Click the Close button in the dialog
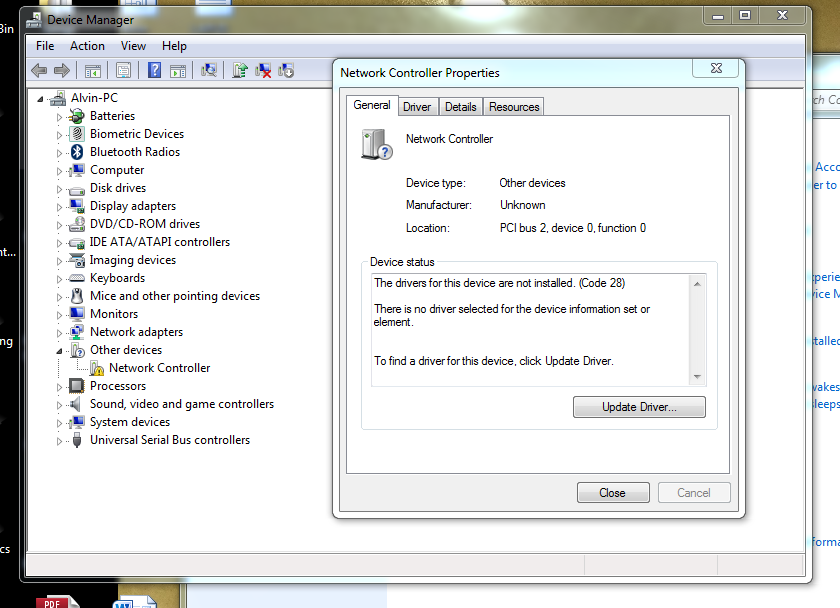This screenshot has height=608, width=840. (613, 492)
